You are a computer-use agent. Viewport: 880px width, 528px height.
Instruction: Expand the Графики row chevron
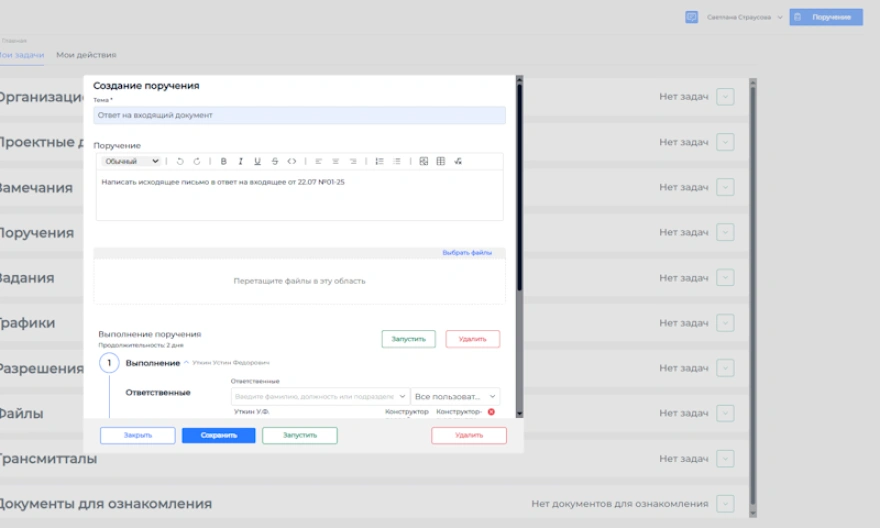point(725,323)
